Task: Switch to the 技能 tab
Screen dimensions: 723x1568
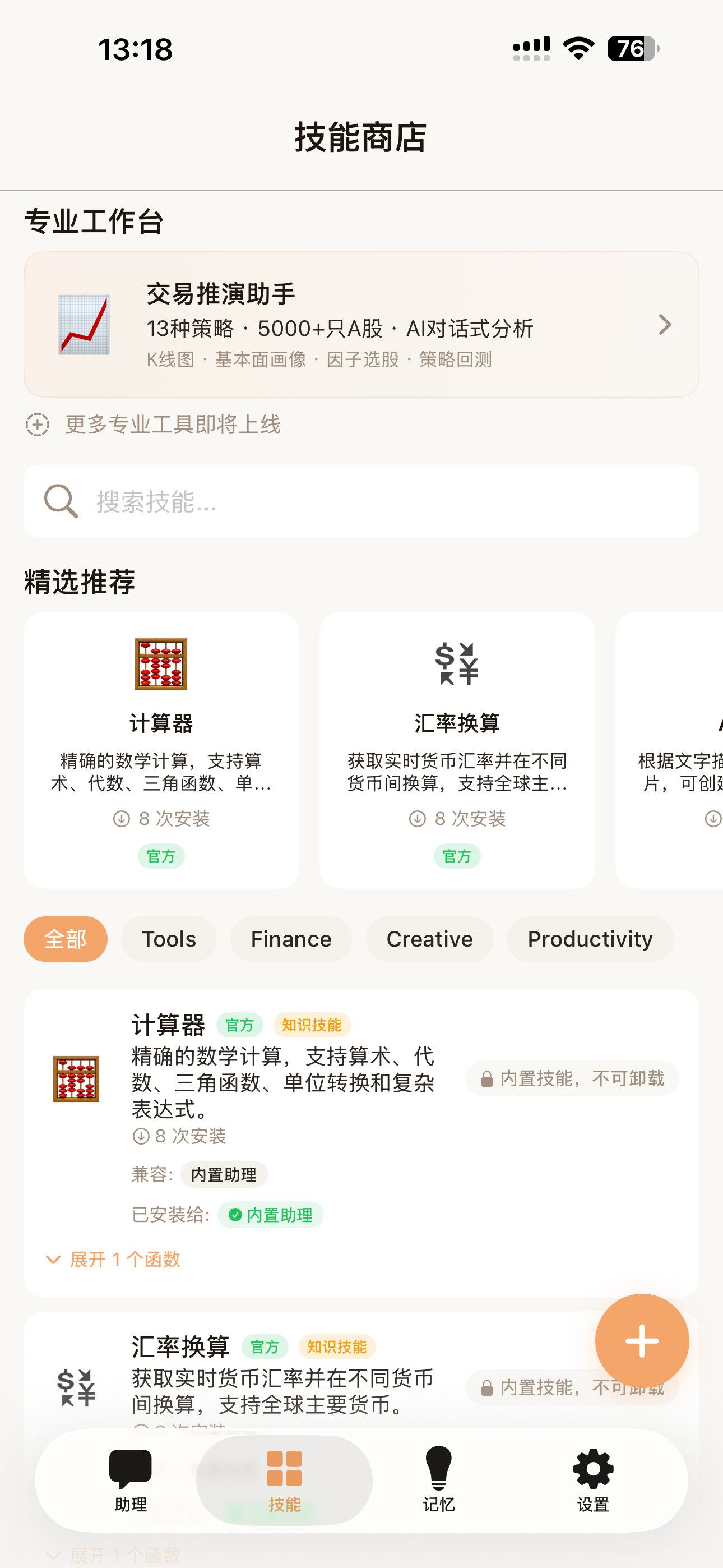Action: pyautogui.click(x=284, y=1481)
